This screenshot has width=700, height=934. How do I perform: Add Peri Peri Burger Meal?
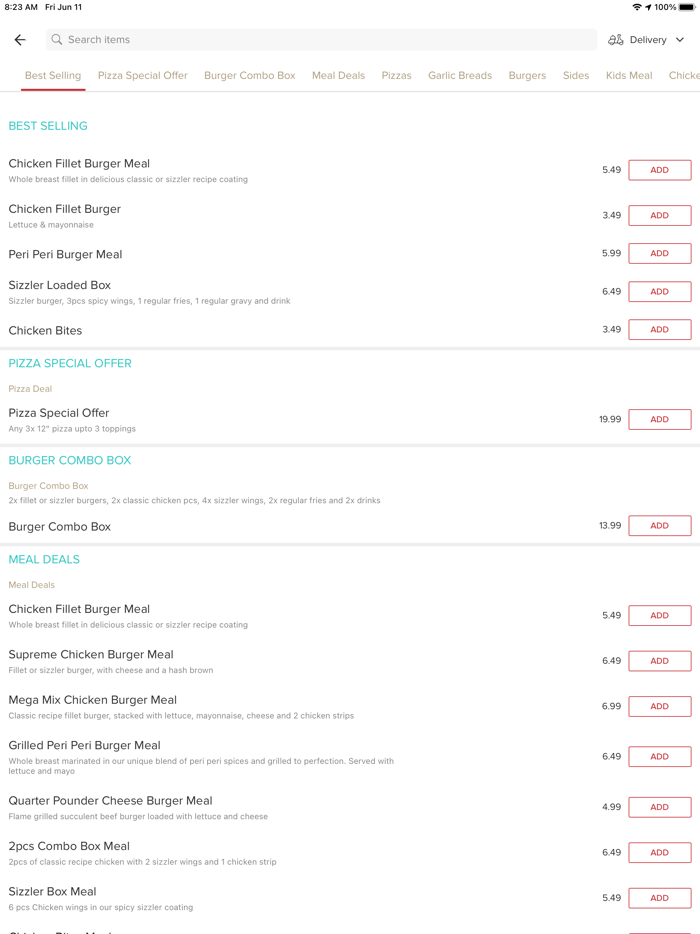[659, 254]
